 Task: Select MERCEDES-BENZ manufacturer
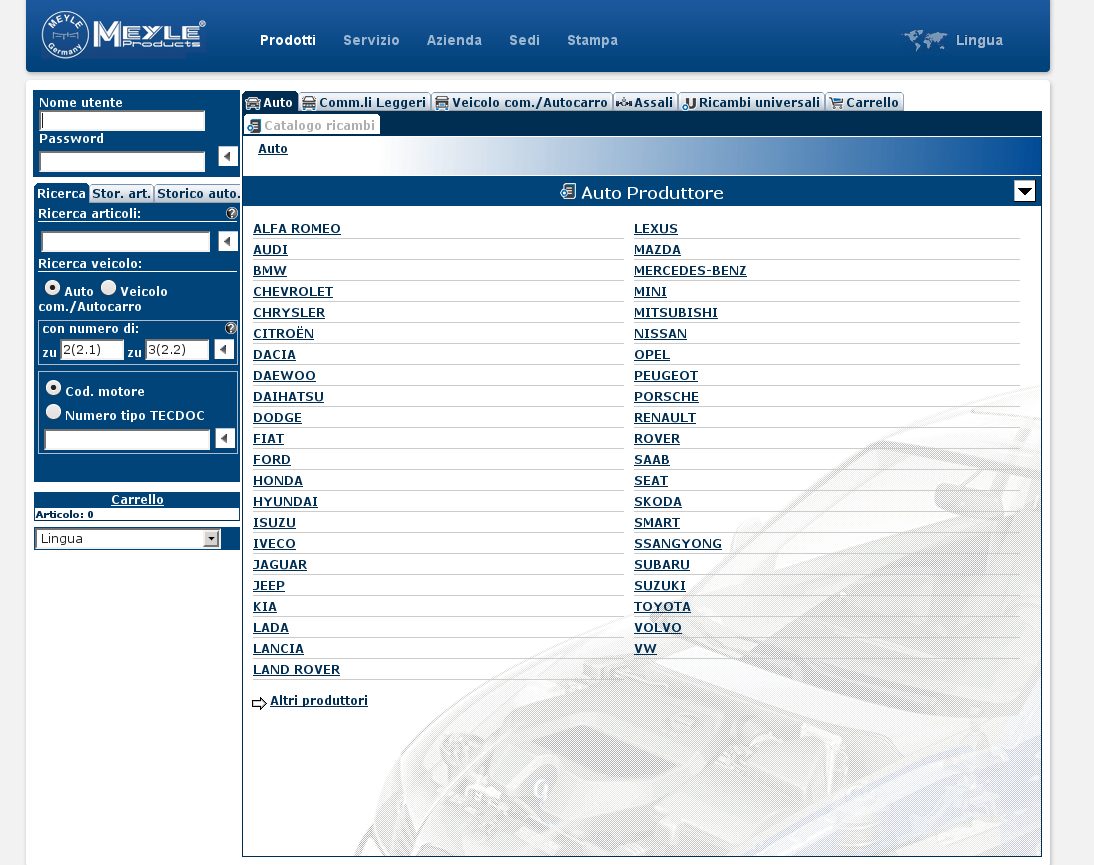(690, 271)
